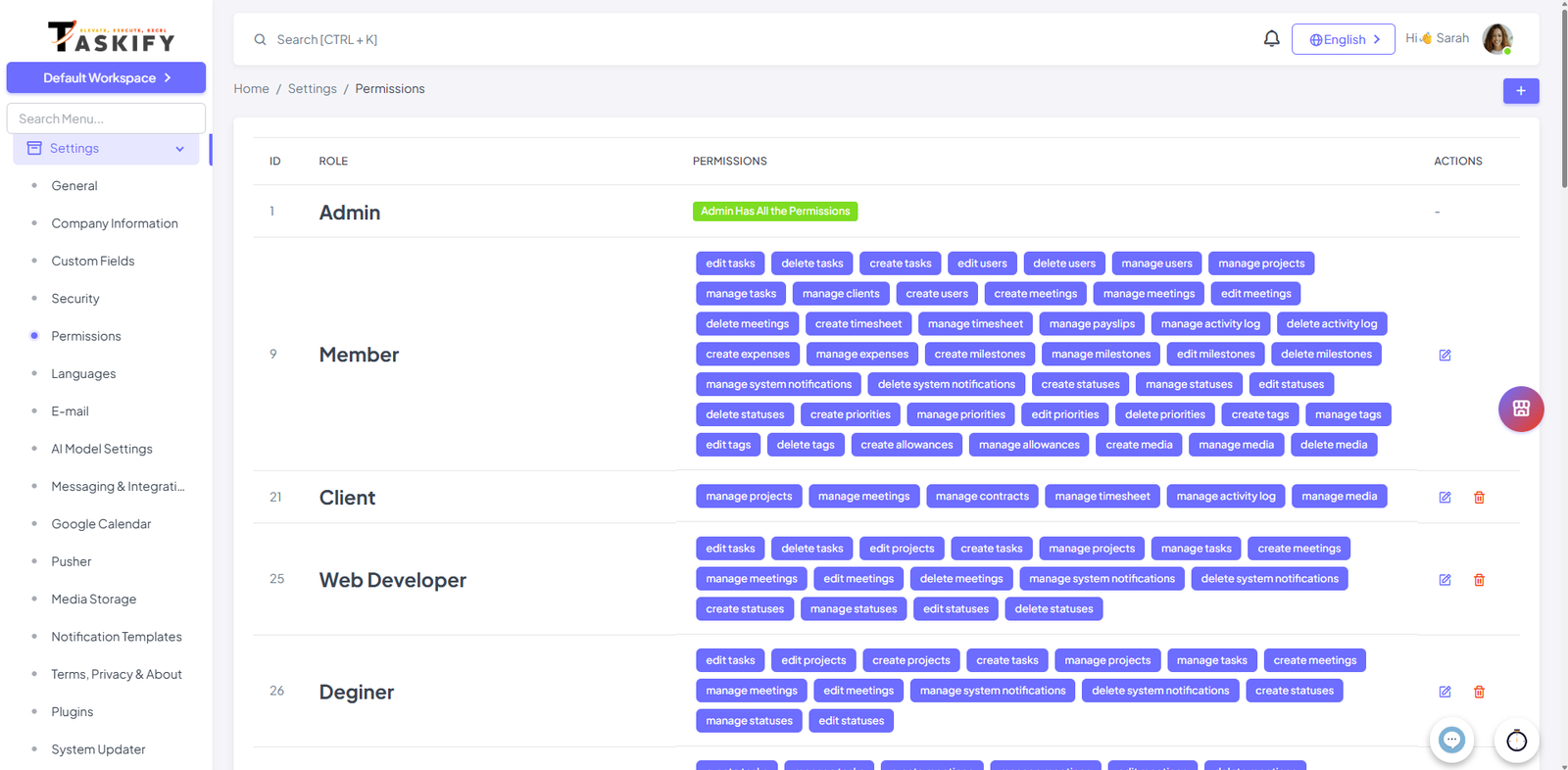Click the timer icon at bottom right
1568x770 pixels.
(1516, 741)
